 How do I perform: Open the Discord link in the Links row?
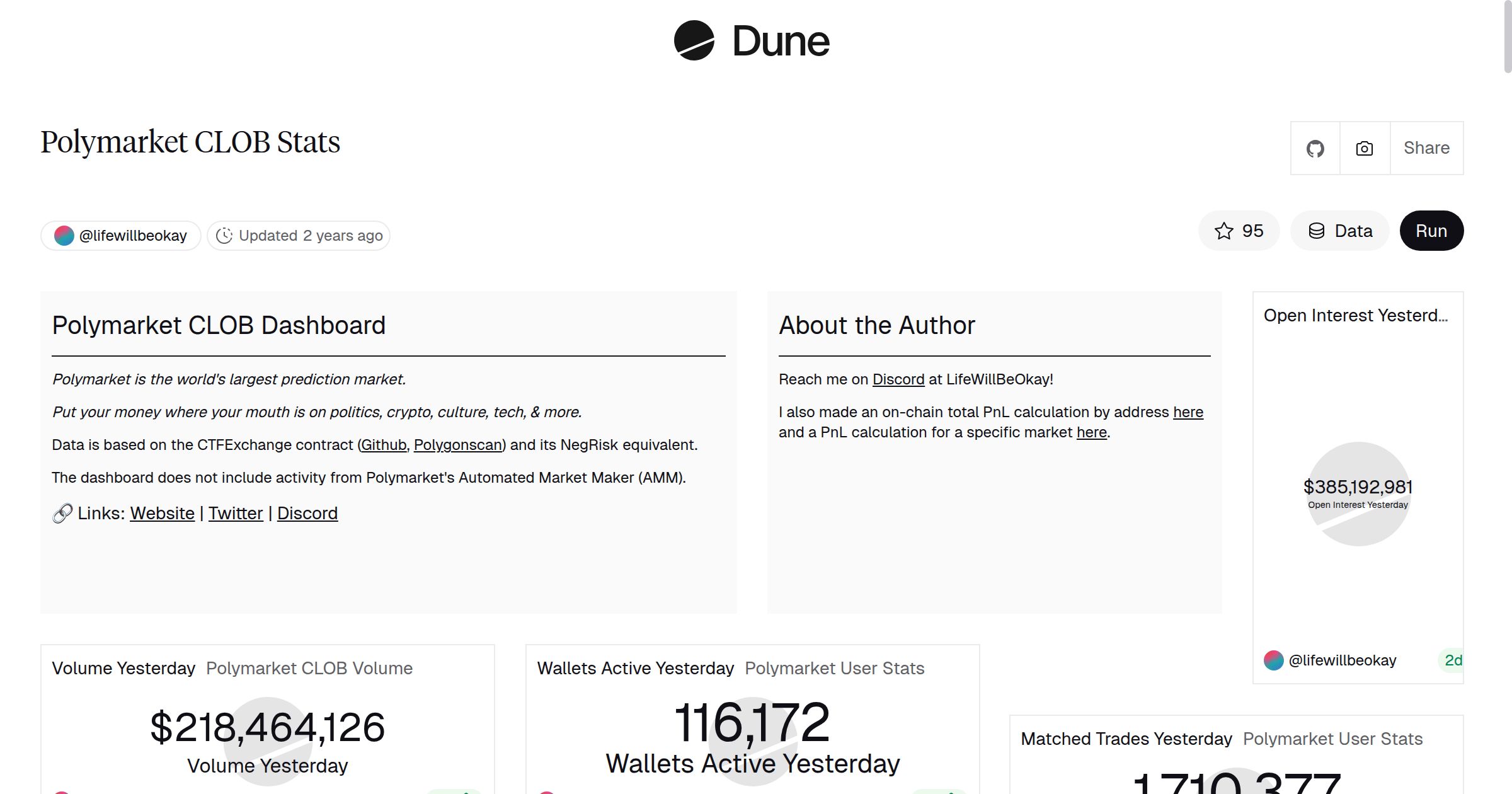[307, 513]
